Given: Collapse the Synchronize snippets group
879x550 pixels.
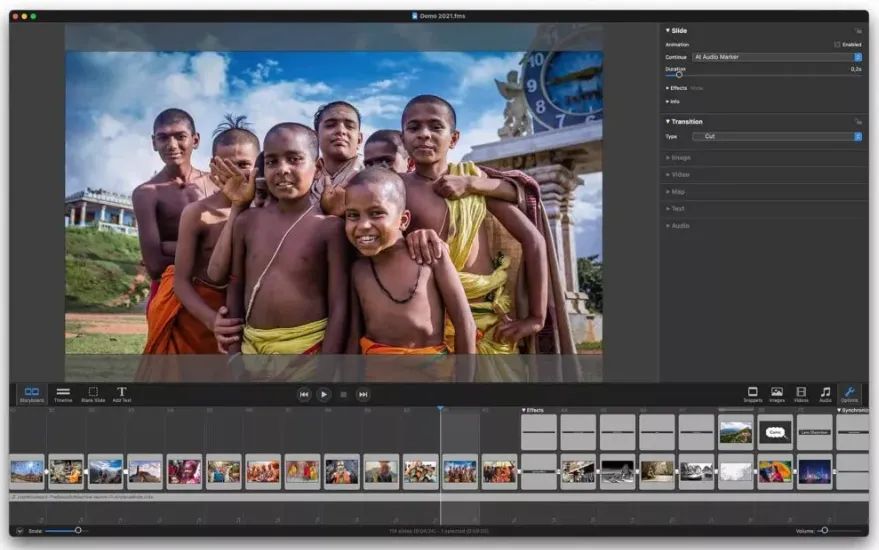Looking at the screenshot, I should [839, 410].
